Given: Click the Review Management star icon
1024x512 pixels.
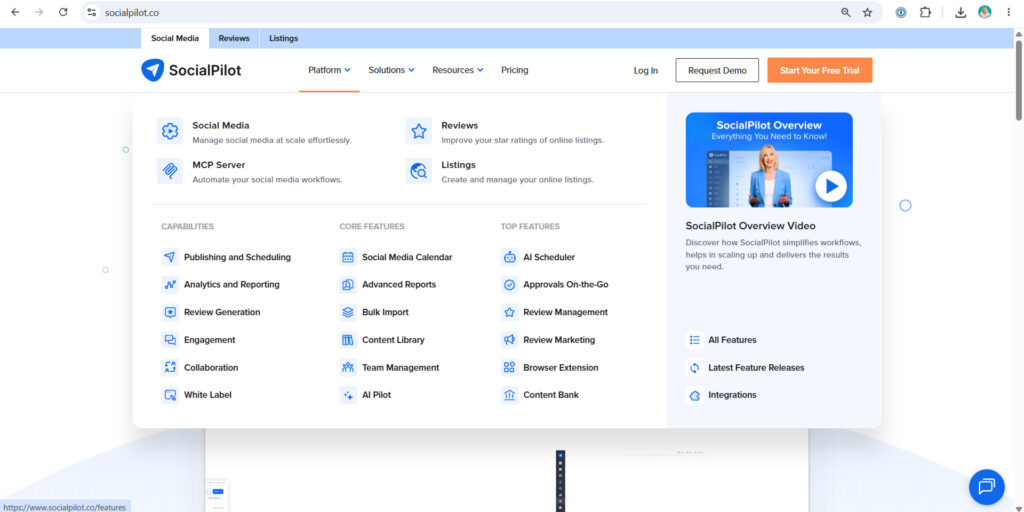Looking at the screenshot, I should [x=509, y=312].
